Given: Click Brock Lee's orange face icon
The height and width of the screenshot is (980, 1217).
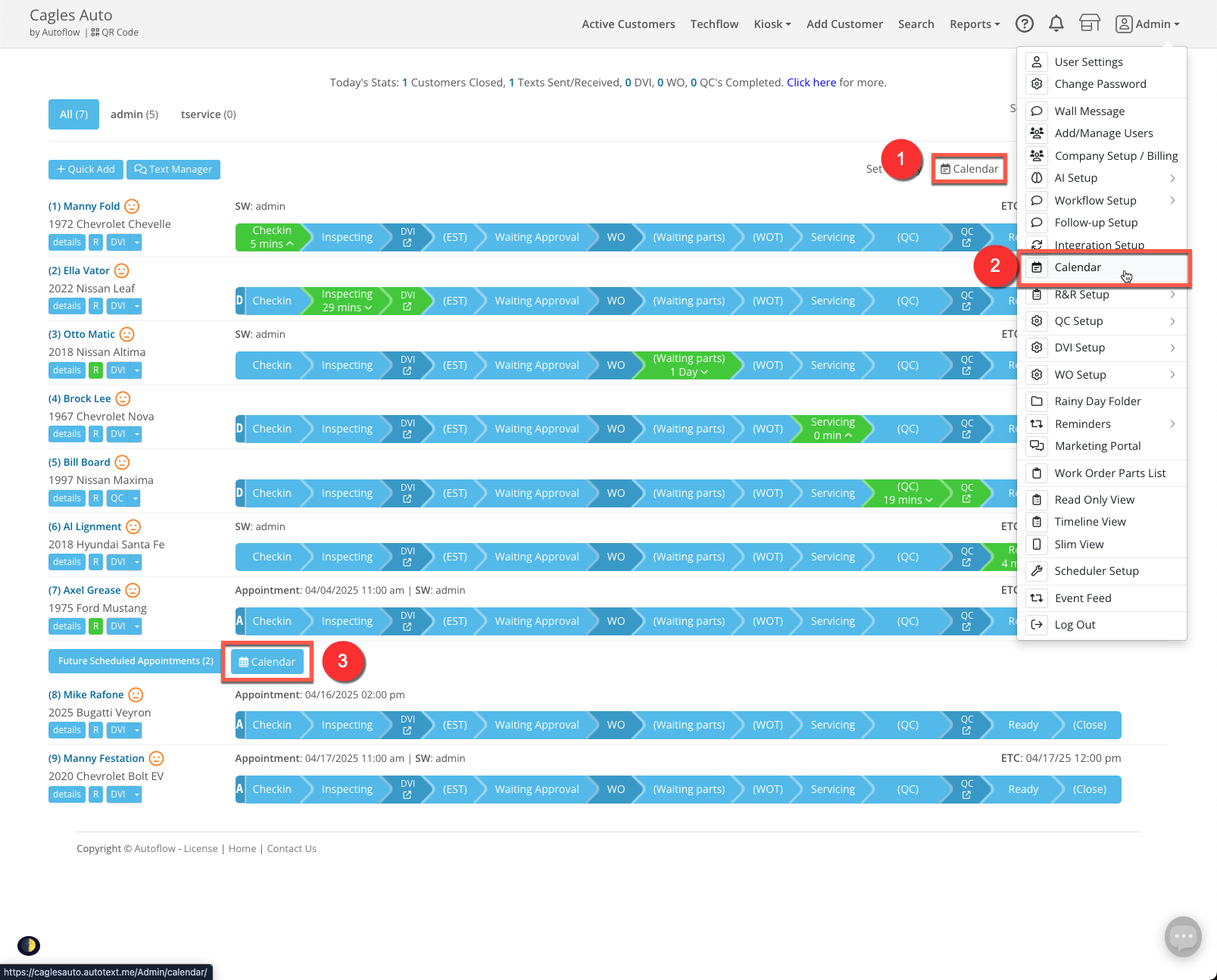Looking at the screenshot, I should [123, 398].
